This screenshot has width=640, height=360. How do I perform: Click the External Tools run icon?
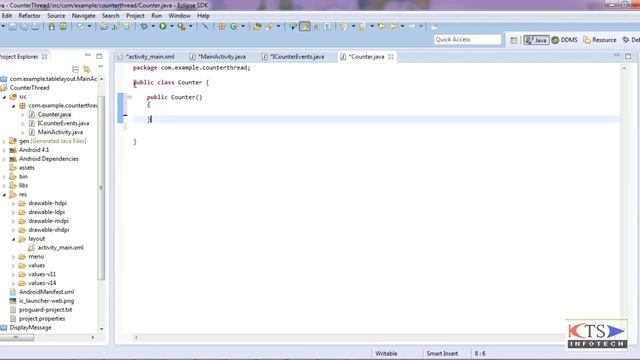(182, 27)
